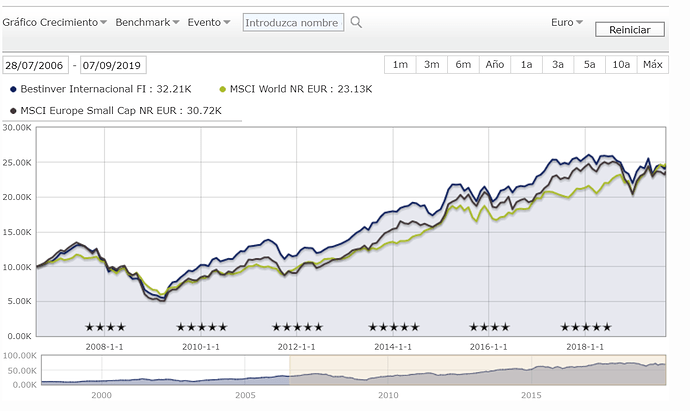Open the Evento dropdown

(210, 22)
